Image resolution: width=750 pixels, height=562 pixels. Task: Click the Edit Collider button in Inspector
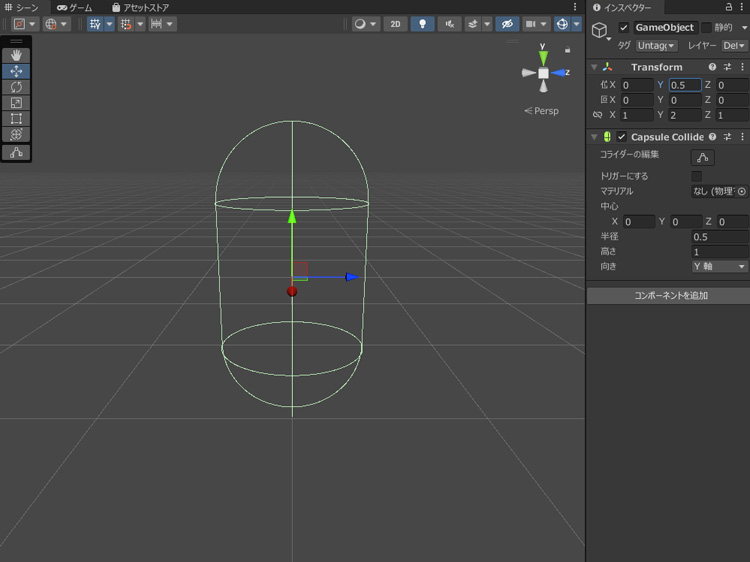702,157
